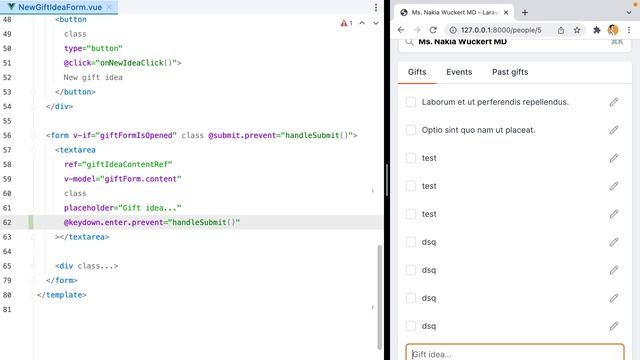This screenshot has height=360, width=640.
Task: Check the third test gift checkbox
Action: 411,214
